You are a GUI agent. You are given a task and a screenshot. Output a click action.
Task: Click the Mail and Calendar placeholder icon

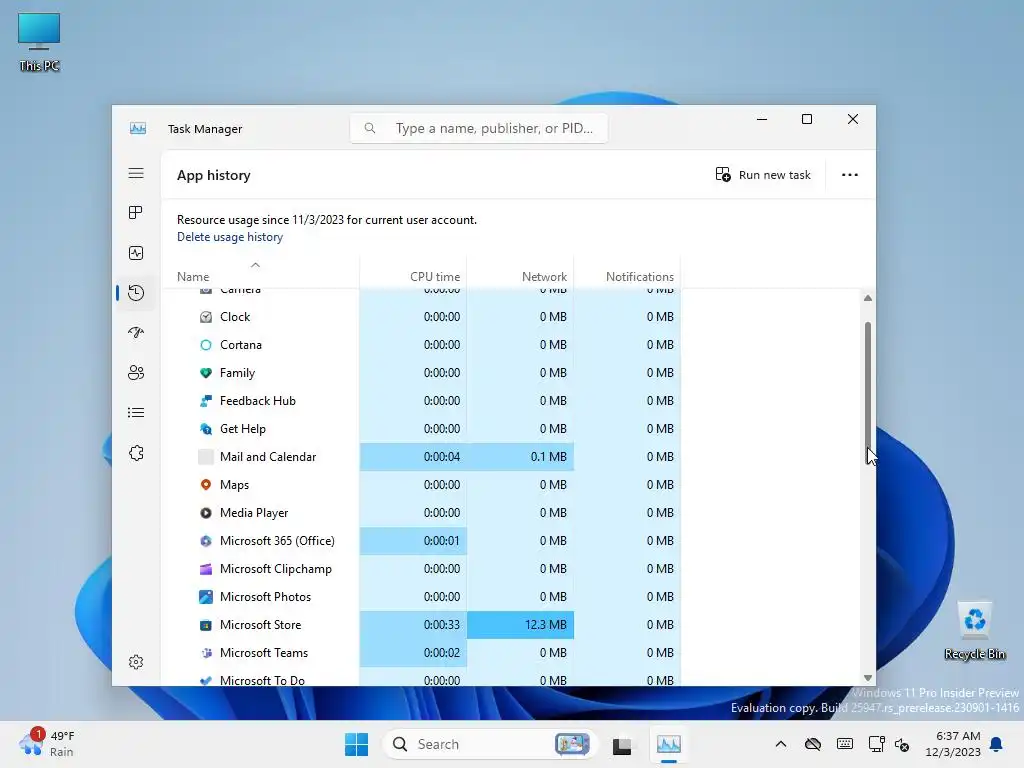pos(206,456)
